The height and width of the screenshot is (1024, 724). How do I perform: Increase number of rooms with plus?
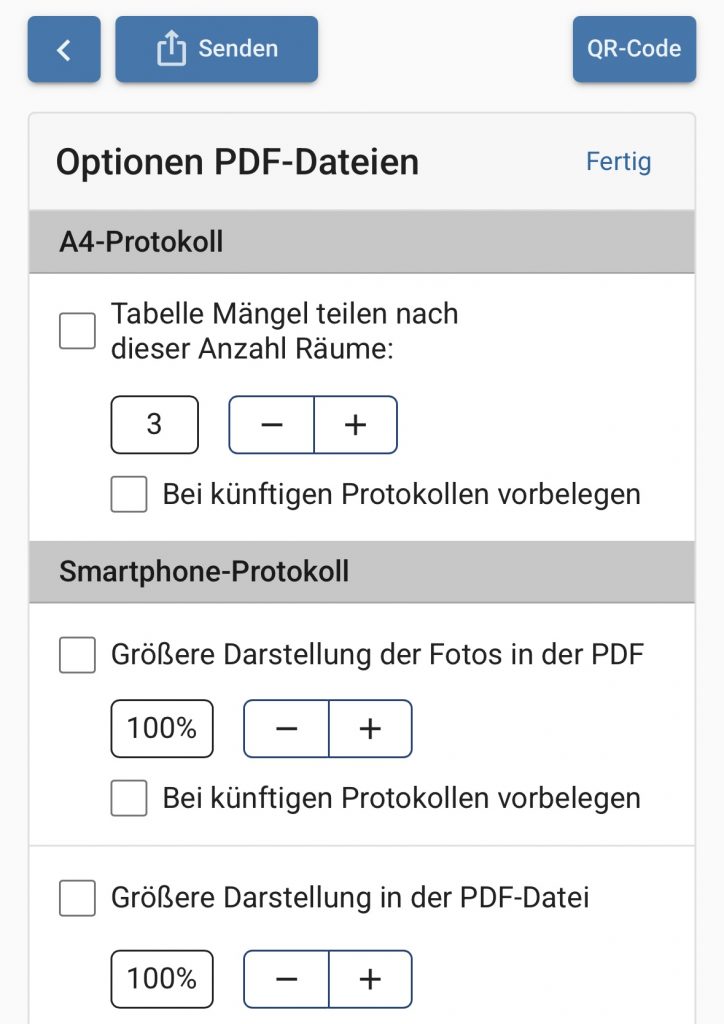(356, 425)
